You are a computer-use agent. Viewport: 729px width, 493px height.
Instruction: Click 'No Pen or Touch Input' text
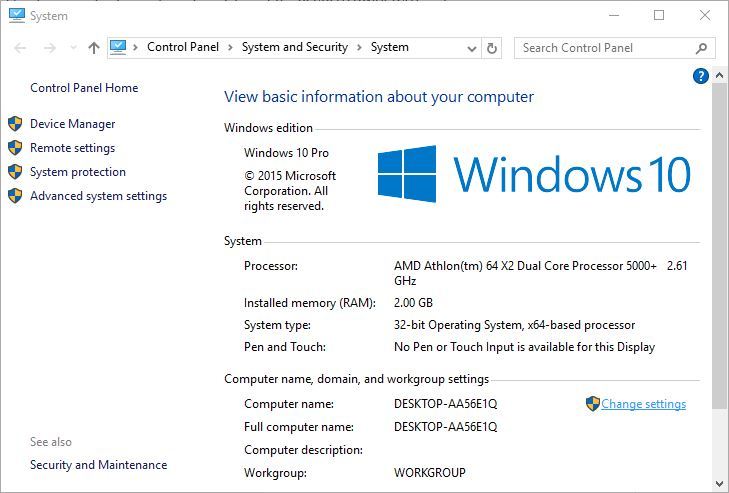524,347
